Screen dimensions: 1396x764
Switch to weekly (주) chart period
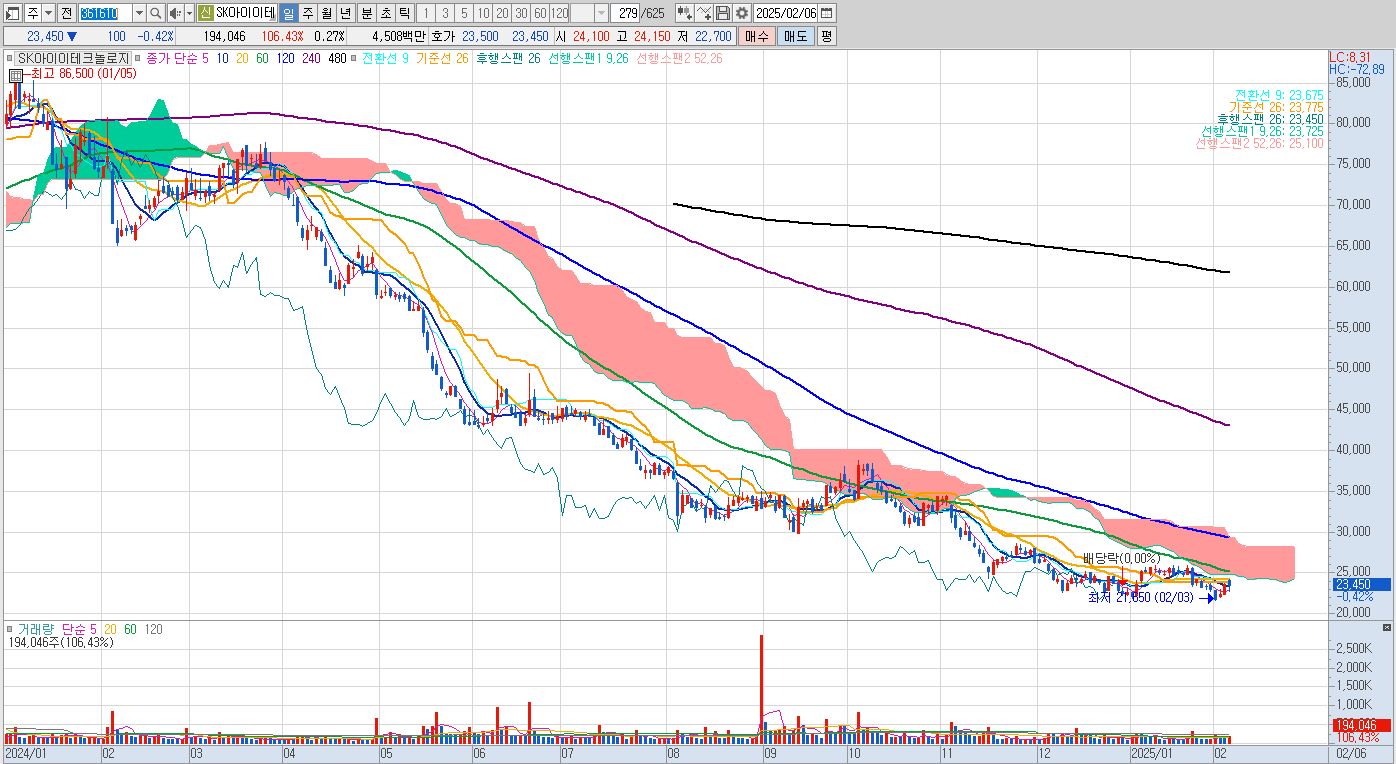point(307,13)
